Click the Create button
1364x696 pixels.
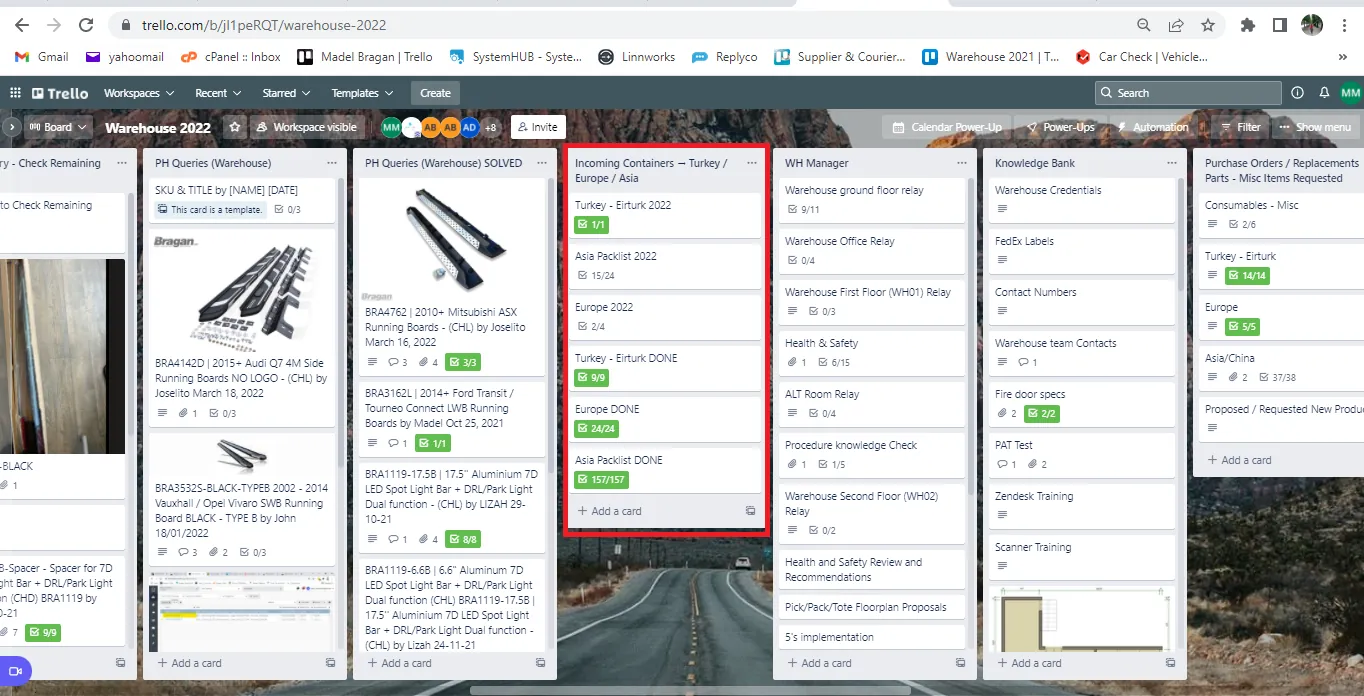pos(435,93)
